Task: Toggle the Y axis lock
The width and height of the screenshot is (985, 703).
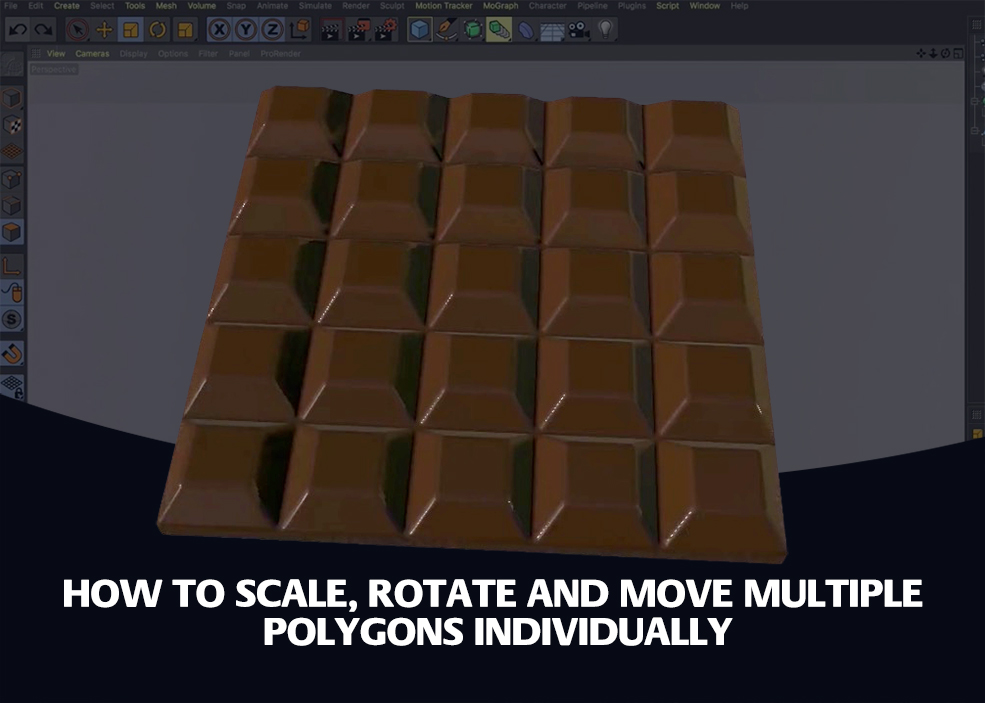Action: click(x=245, y=30)
